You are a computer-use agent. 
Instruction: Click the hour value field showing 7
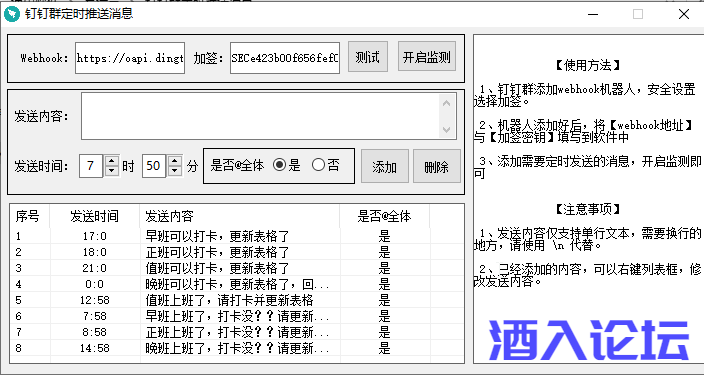tap(91, 166)
